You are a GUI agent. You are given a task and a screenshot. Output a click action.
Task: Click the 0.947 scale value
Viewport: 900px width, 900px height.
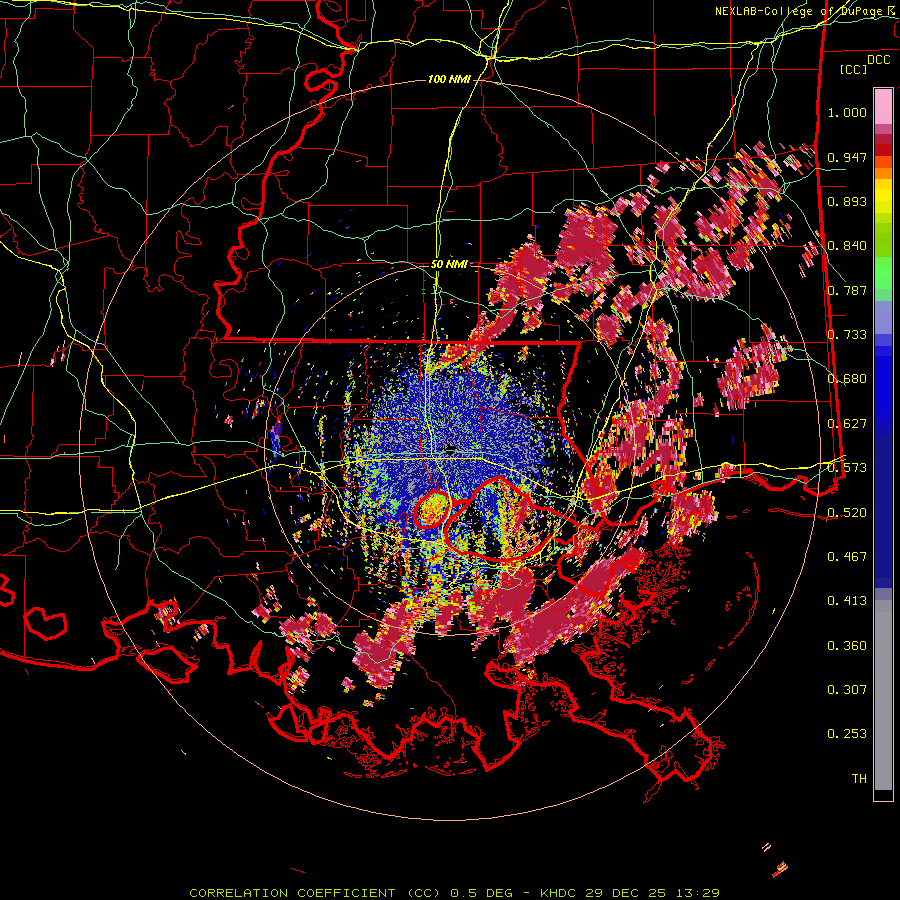[847, 157]
